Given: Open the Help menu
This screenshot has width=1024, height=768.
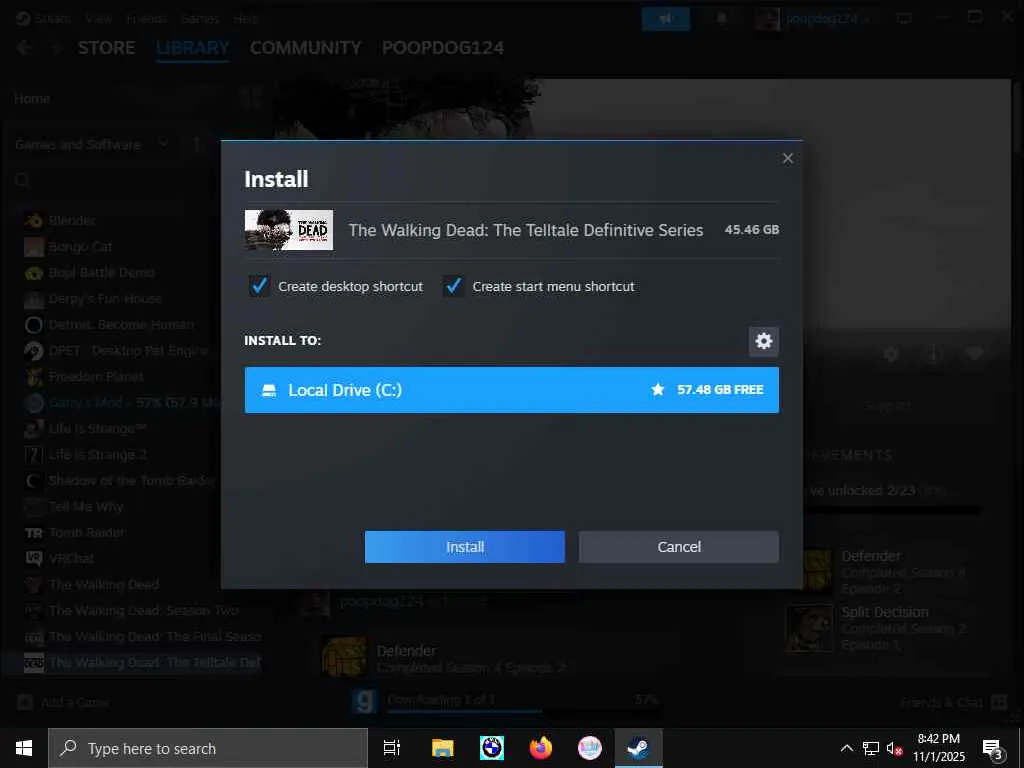Looking at the screenshot, I should tap(246, 18).
